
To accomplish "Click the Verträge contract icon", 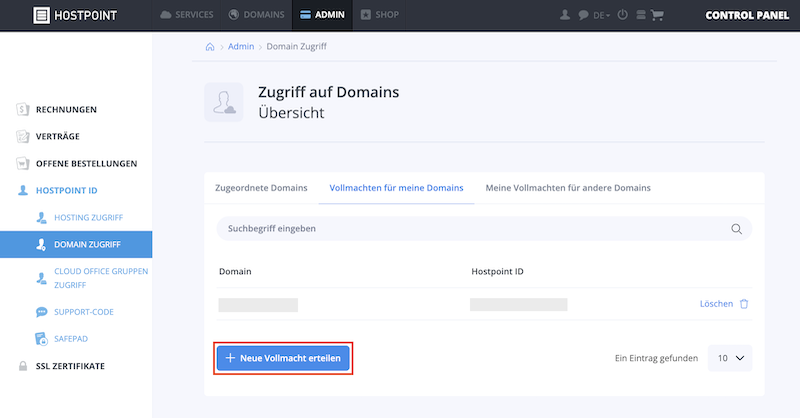I will click(22, 136).
